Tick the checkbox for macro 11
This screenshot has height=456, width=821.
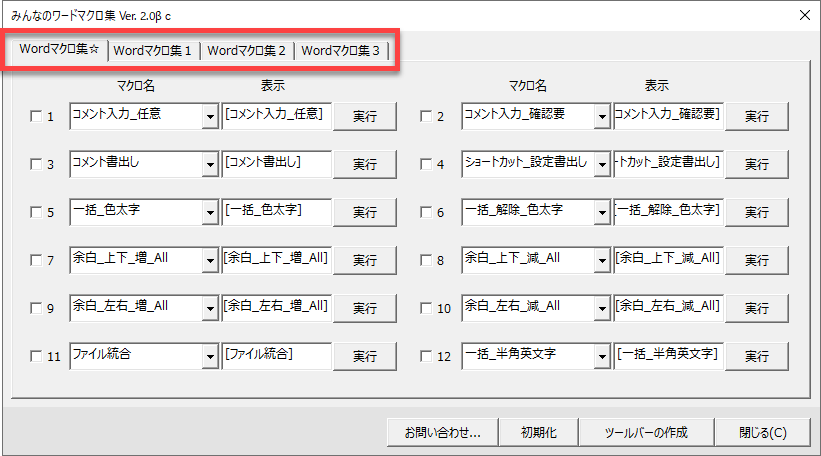pos(36,357)
